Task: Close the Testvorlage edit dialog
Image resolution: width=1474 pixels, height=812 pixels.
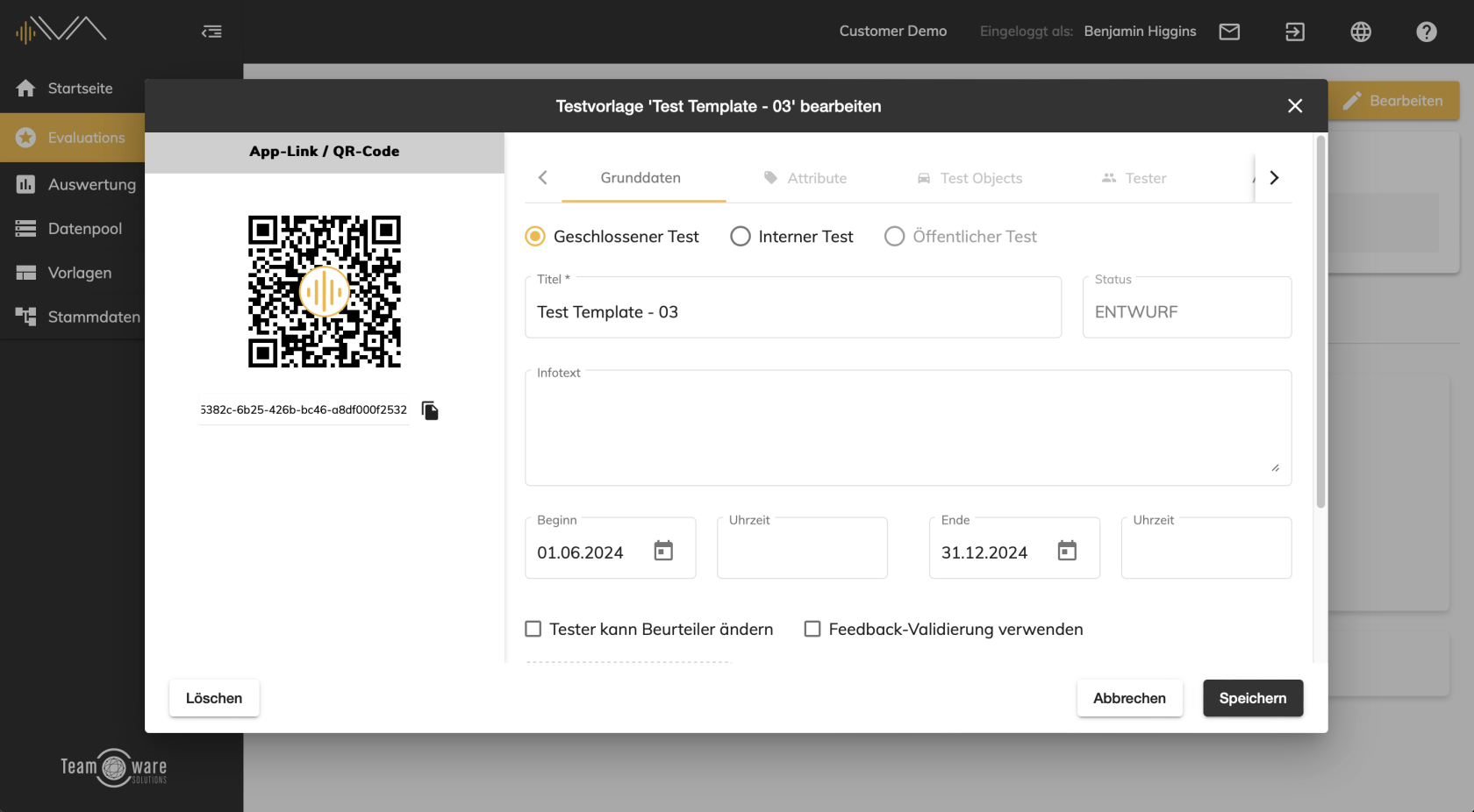Action: [1295, 106]
